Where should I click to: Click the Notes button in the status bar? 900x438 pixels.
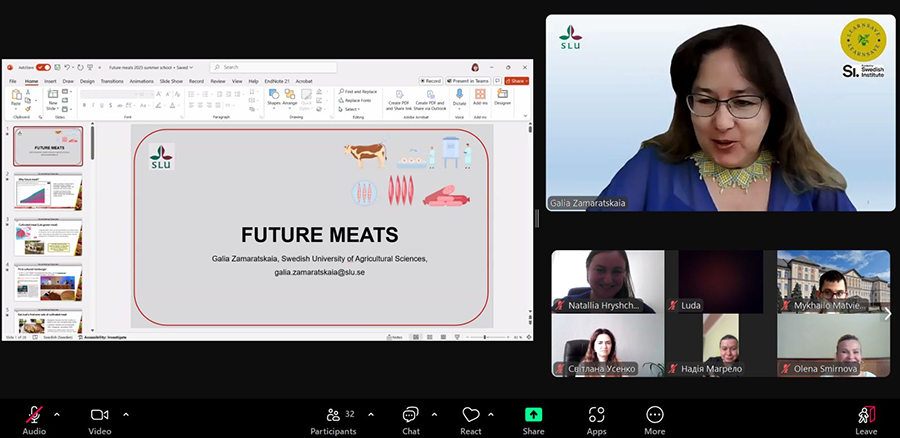395,337
